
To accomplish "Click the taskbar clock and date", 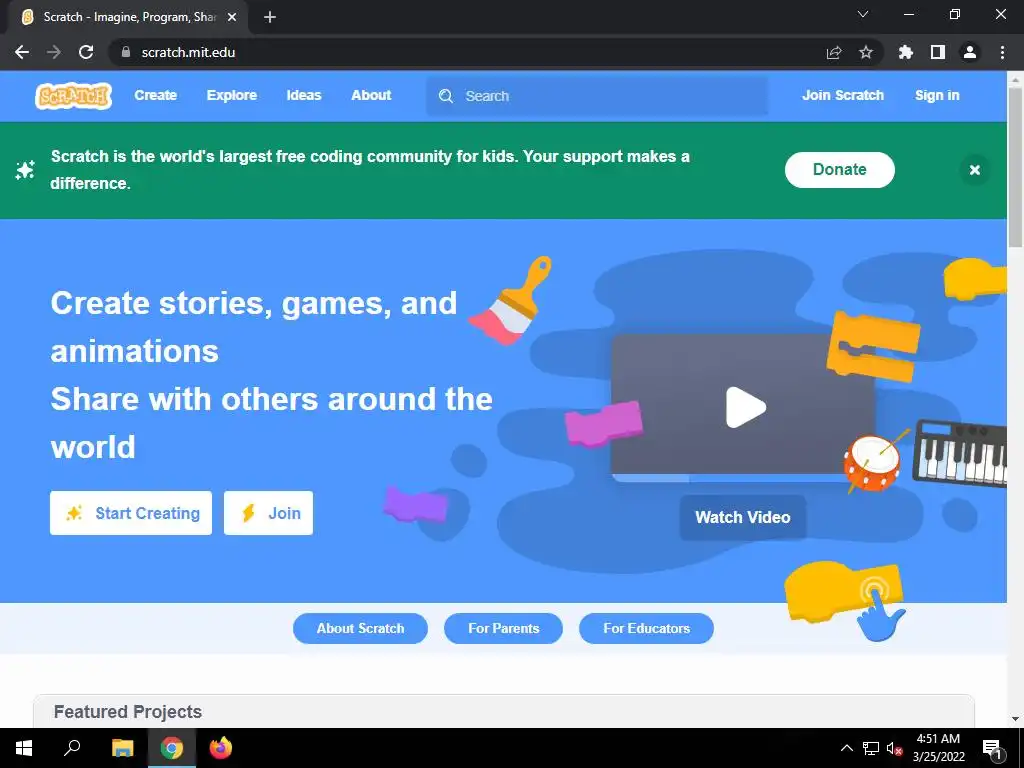I will 938,748.
